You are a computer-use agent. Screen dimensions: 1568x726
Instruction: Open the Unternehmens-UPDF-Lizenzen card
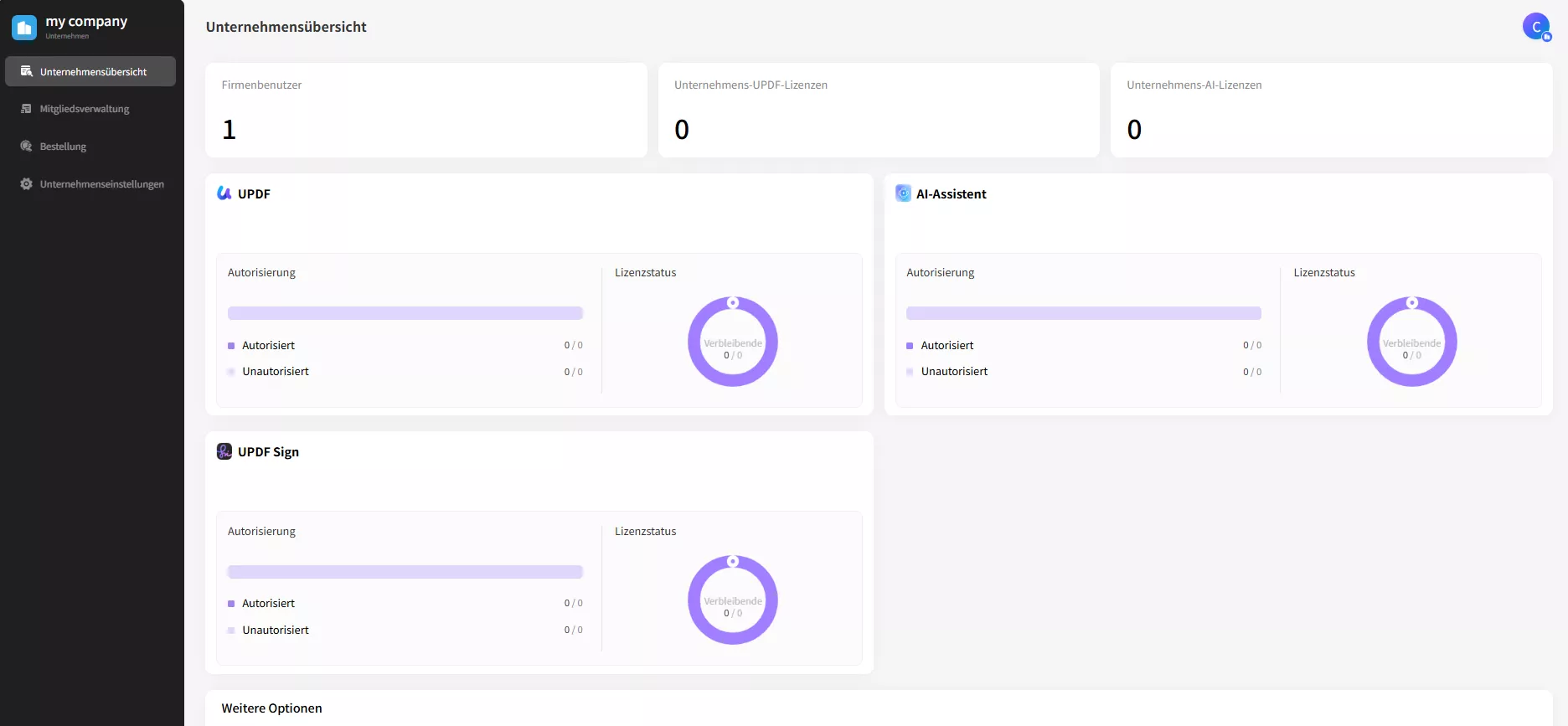878,110
